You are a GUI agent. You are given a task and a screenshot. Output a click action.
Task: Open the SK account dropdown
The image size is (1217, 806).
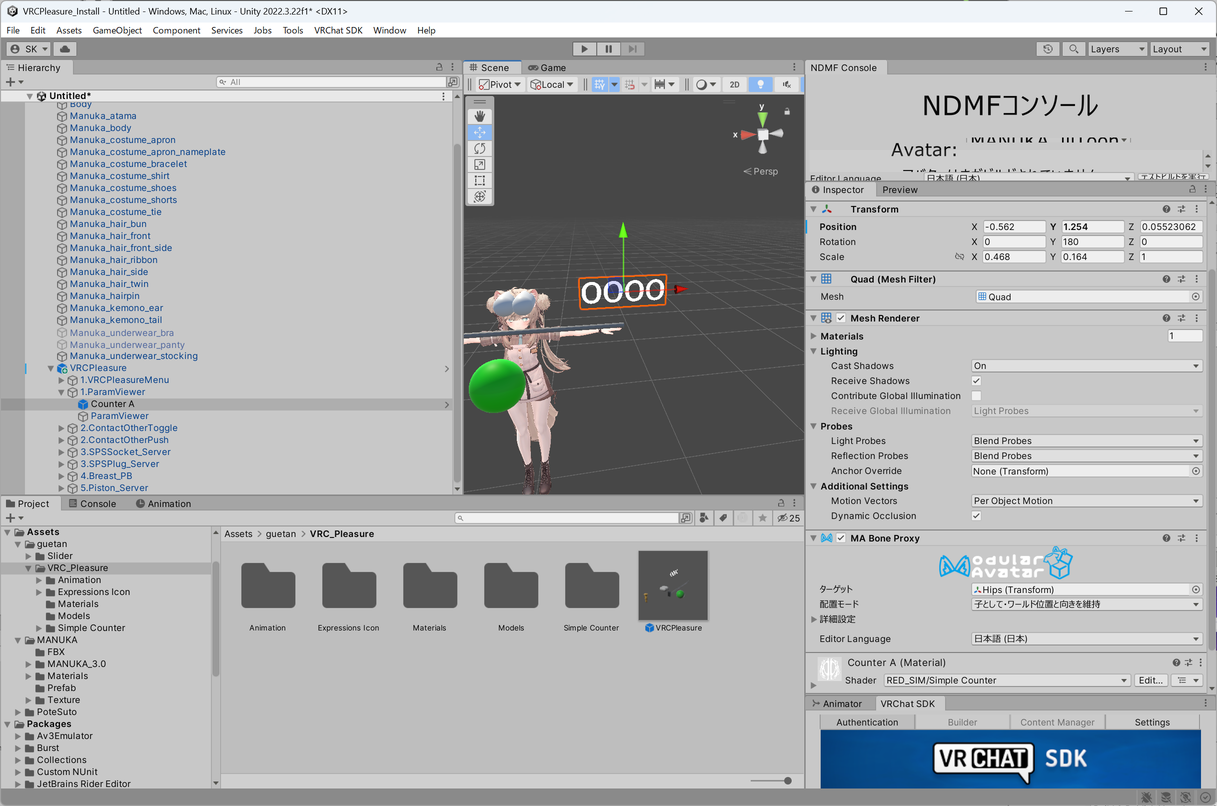pyautogui.click(x=28, y=49)
